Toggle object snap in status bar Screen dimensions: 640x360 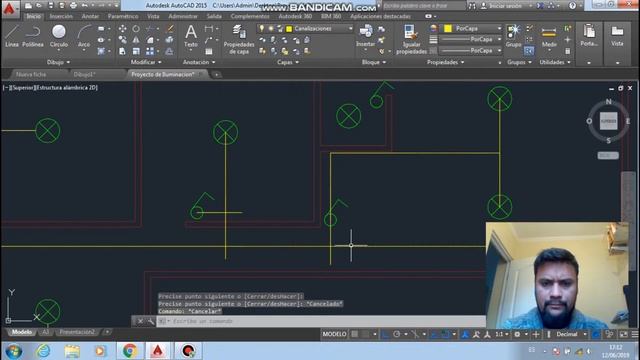click(446, 334)
